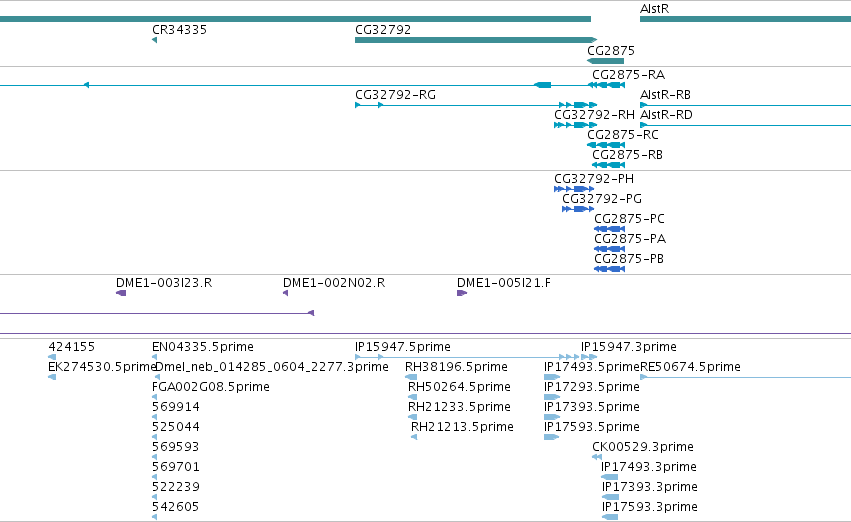
Task: Select the IP17493.5prime EST label
Action: pos(592,367)
